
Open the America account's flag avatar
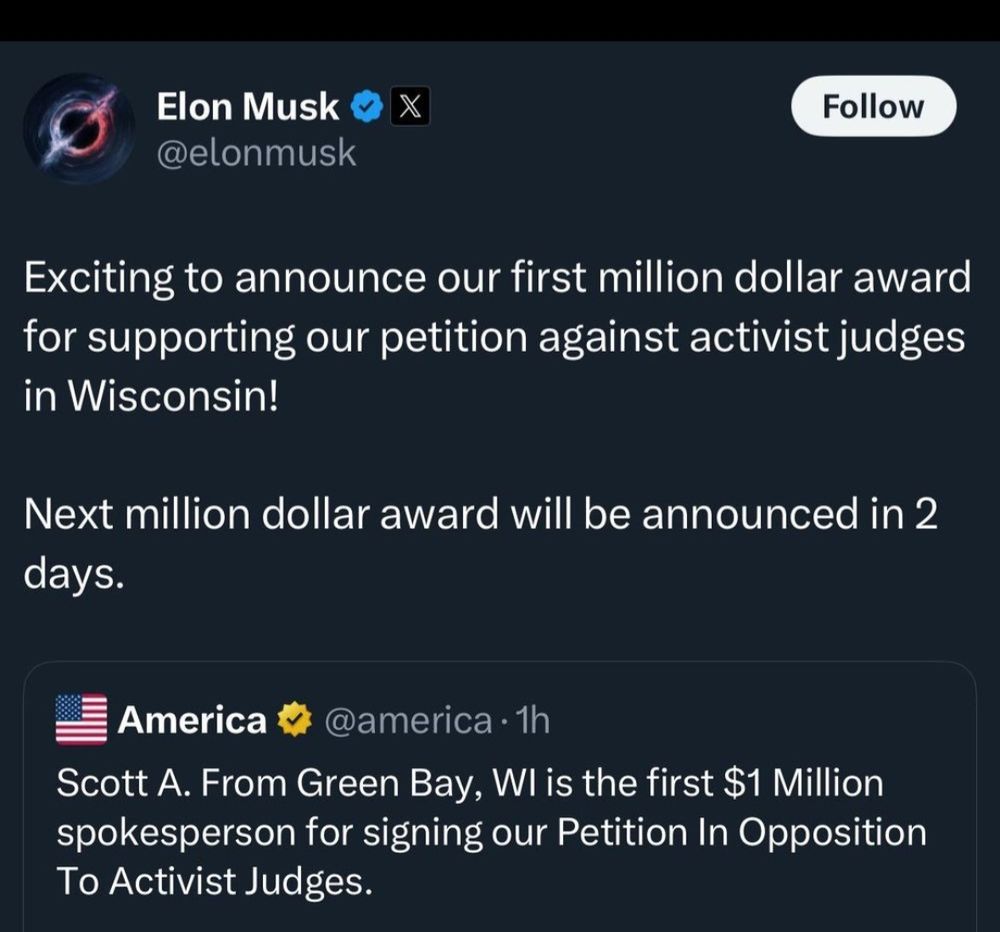[x=81, y=720]
